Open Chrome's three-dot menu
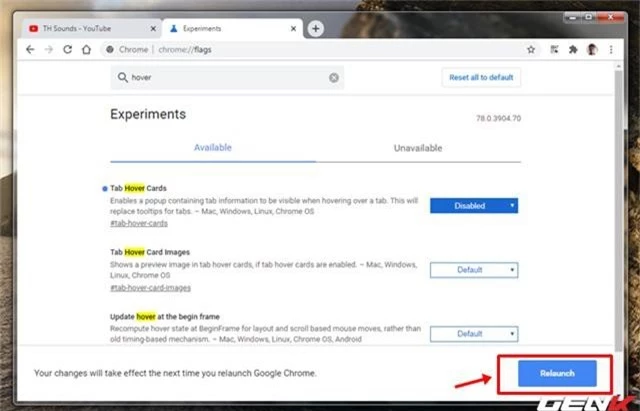Screen dimensions: 640x411 click(611, 49)
